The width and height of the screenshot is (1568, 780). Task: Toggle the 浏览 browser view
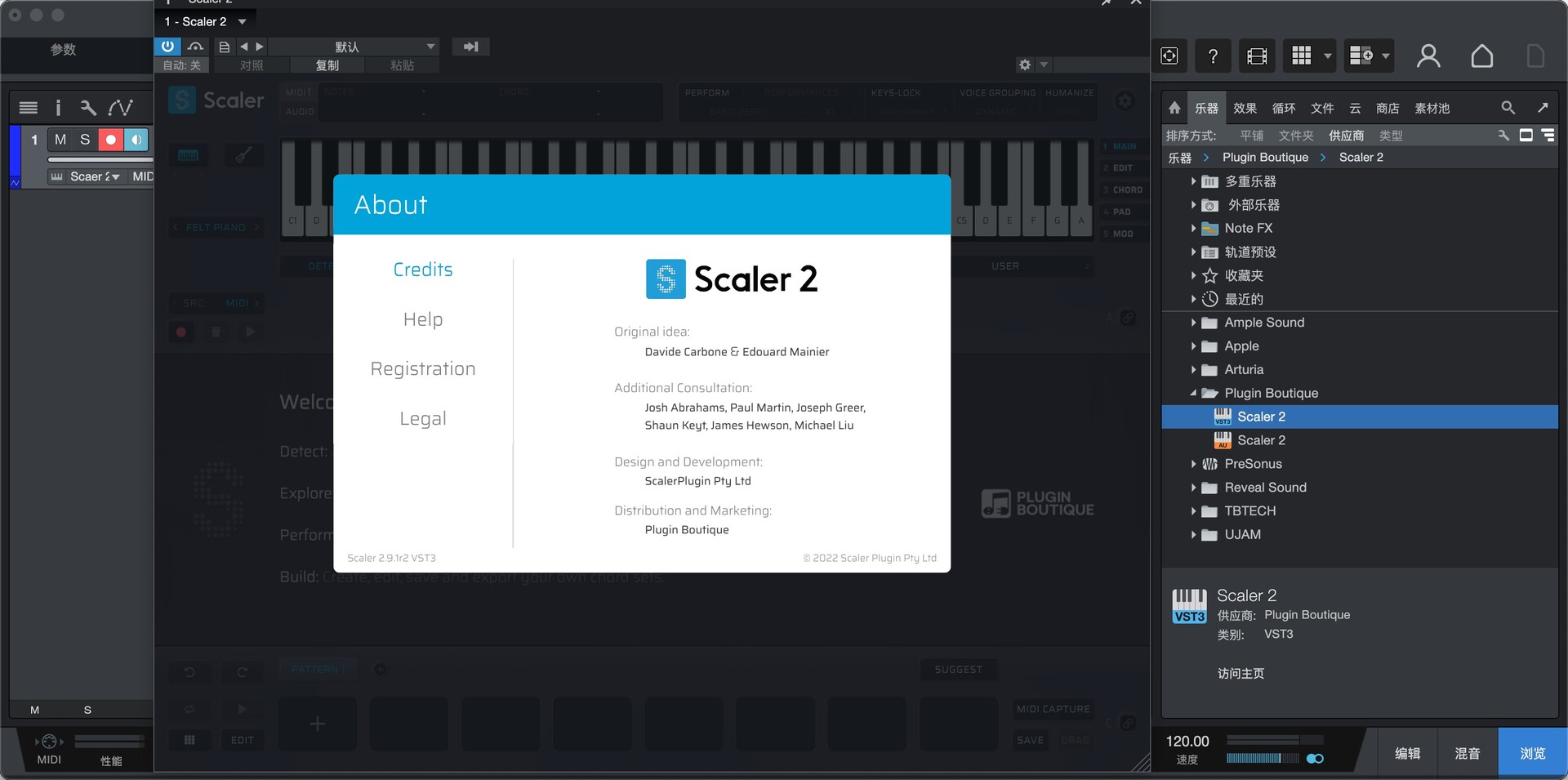click(x=1532, y=753)
